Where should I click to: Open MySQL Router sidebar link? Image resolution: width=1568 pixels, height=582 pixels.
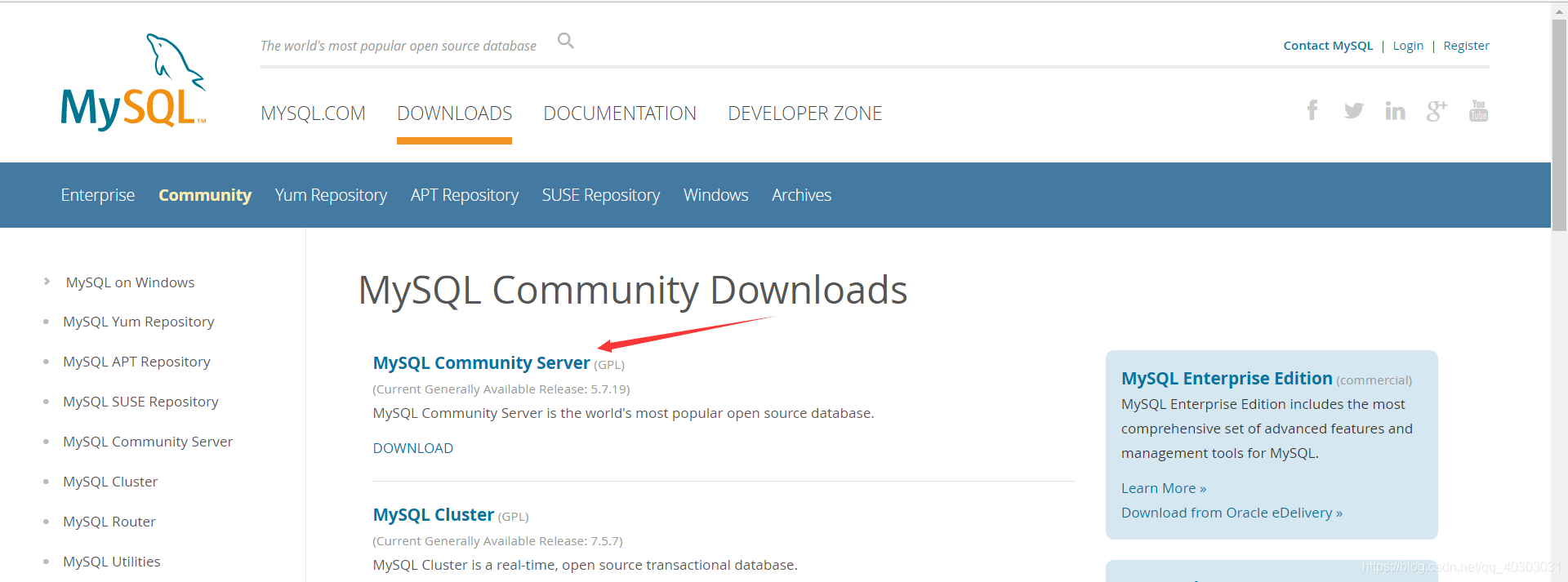coord(109,522)
